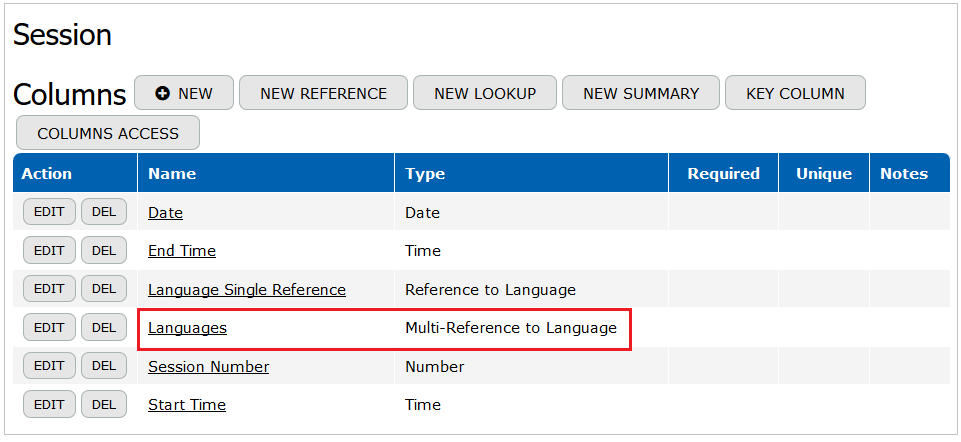Click the NEW SUMMARY button
Image resolution: width=961 pixels, height=442 pixels.
pyautogui.click(x=640, y=93)
